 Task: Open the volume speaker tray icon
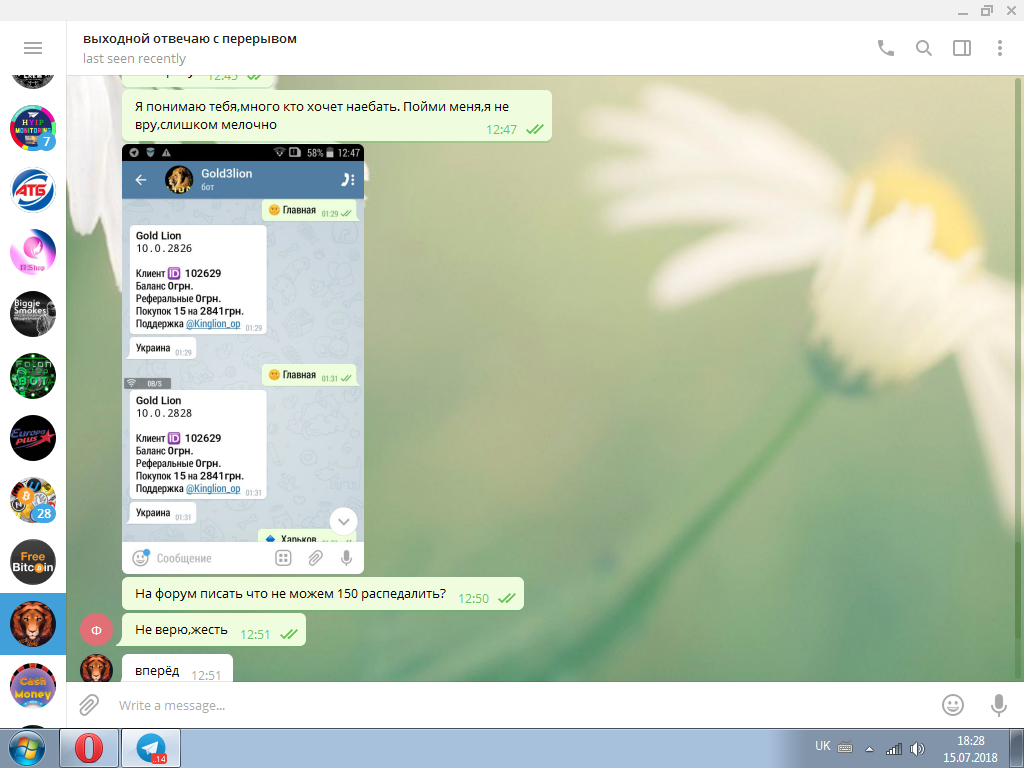pos(917,749)
